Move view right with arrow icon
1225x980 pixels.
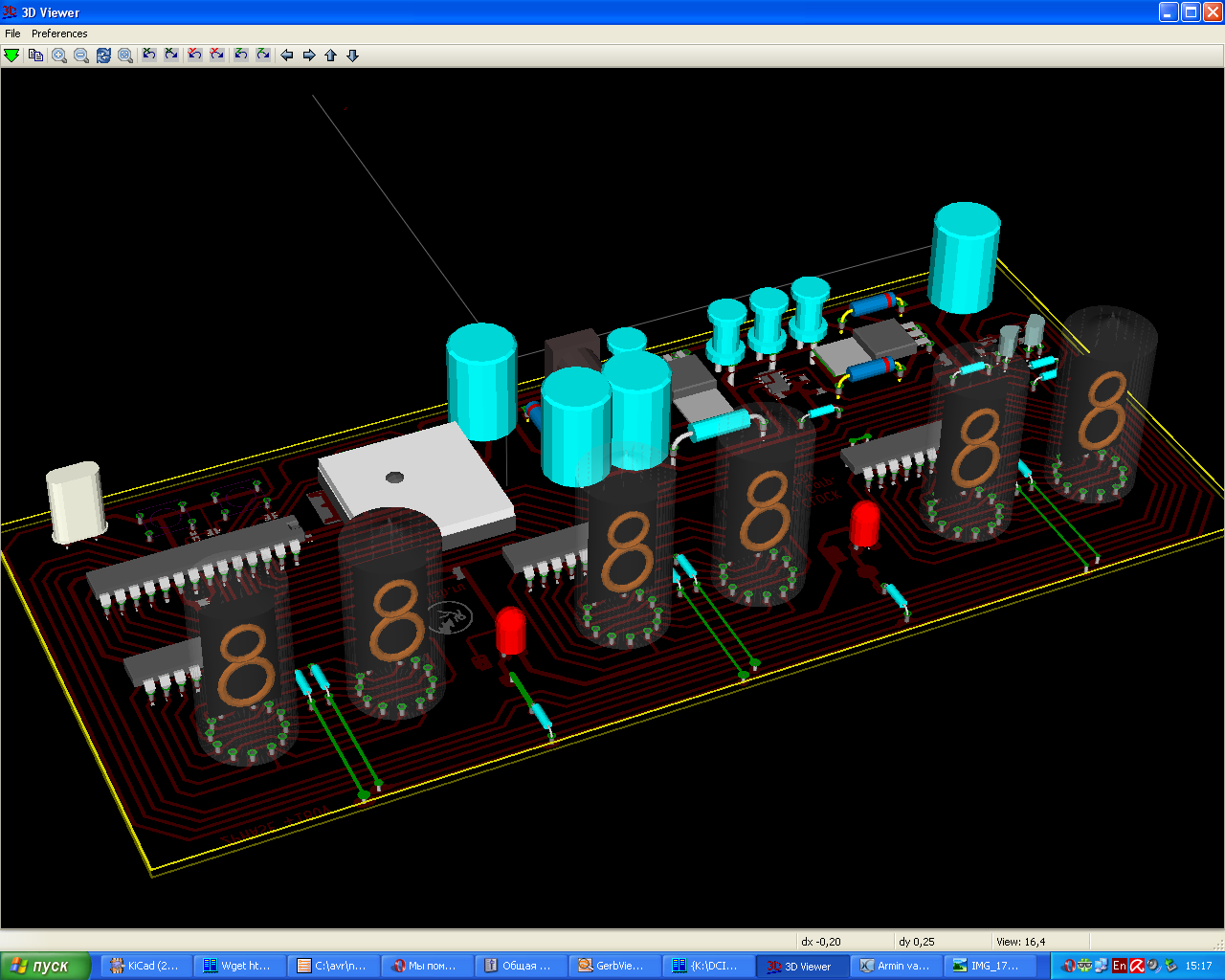pyautogui.click(x=309, y=56)
